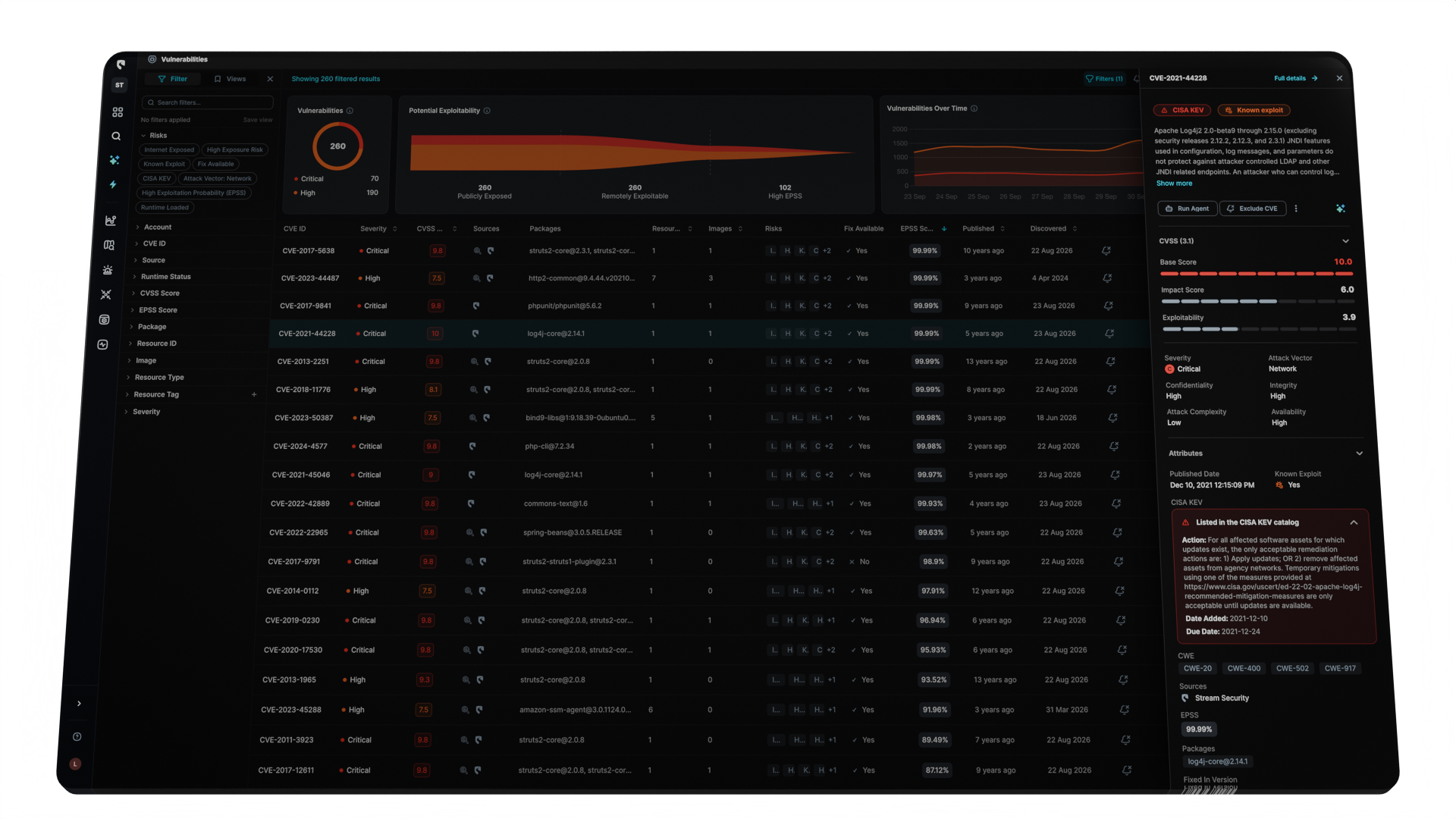Collapse the Attributes section chevron
This screenshot has width=1456, height=819.
tap(1360, 453)
